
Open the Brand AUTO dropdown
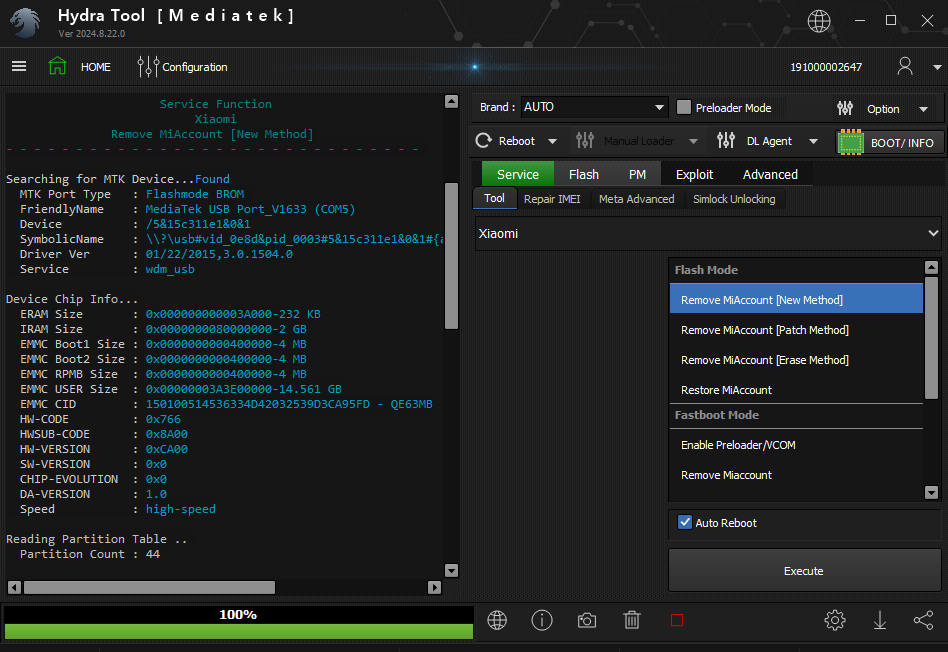pos(594,107)
